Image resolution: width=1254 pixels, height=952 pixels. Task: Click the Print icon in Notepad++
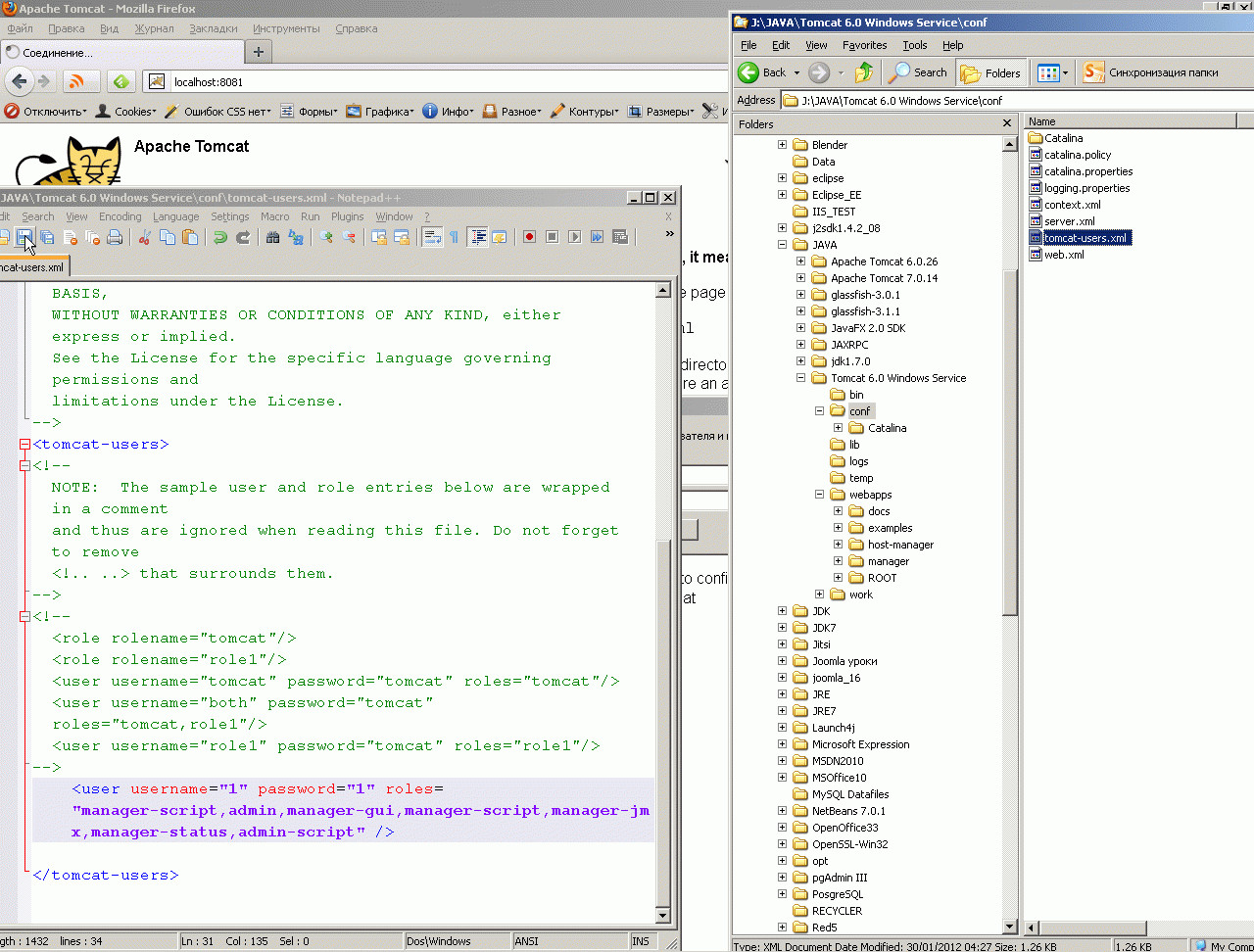[x=115, y=237]
